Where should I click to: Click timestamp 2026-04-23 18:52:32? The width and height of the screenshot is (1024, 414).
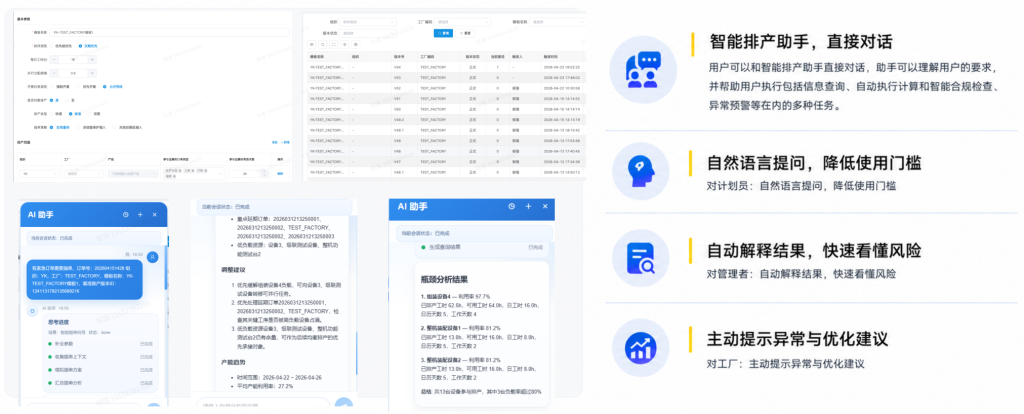point(562,67)
